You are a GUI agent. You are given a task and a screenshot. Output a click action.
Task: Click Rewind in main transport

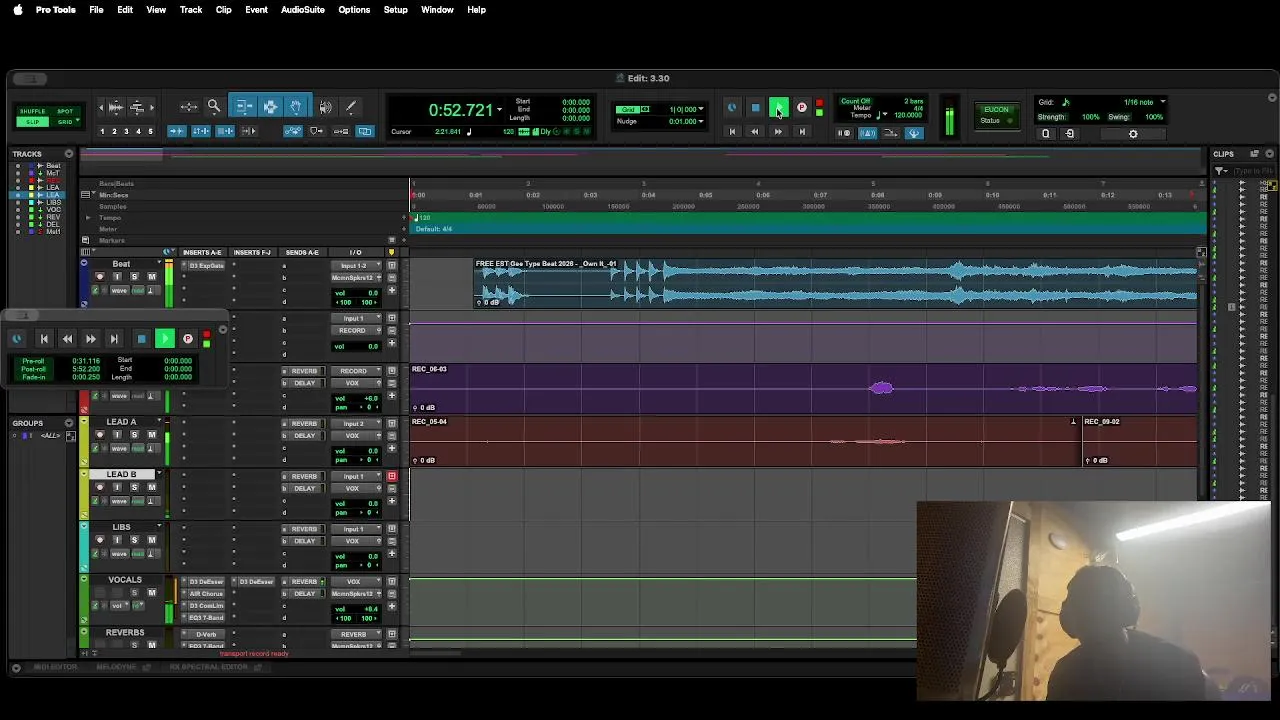click(754, 131)
